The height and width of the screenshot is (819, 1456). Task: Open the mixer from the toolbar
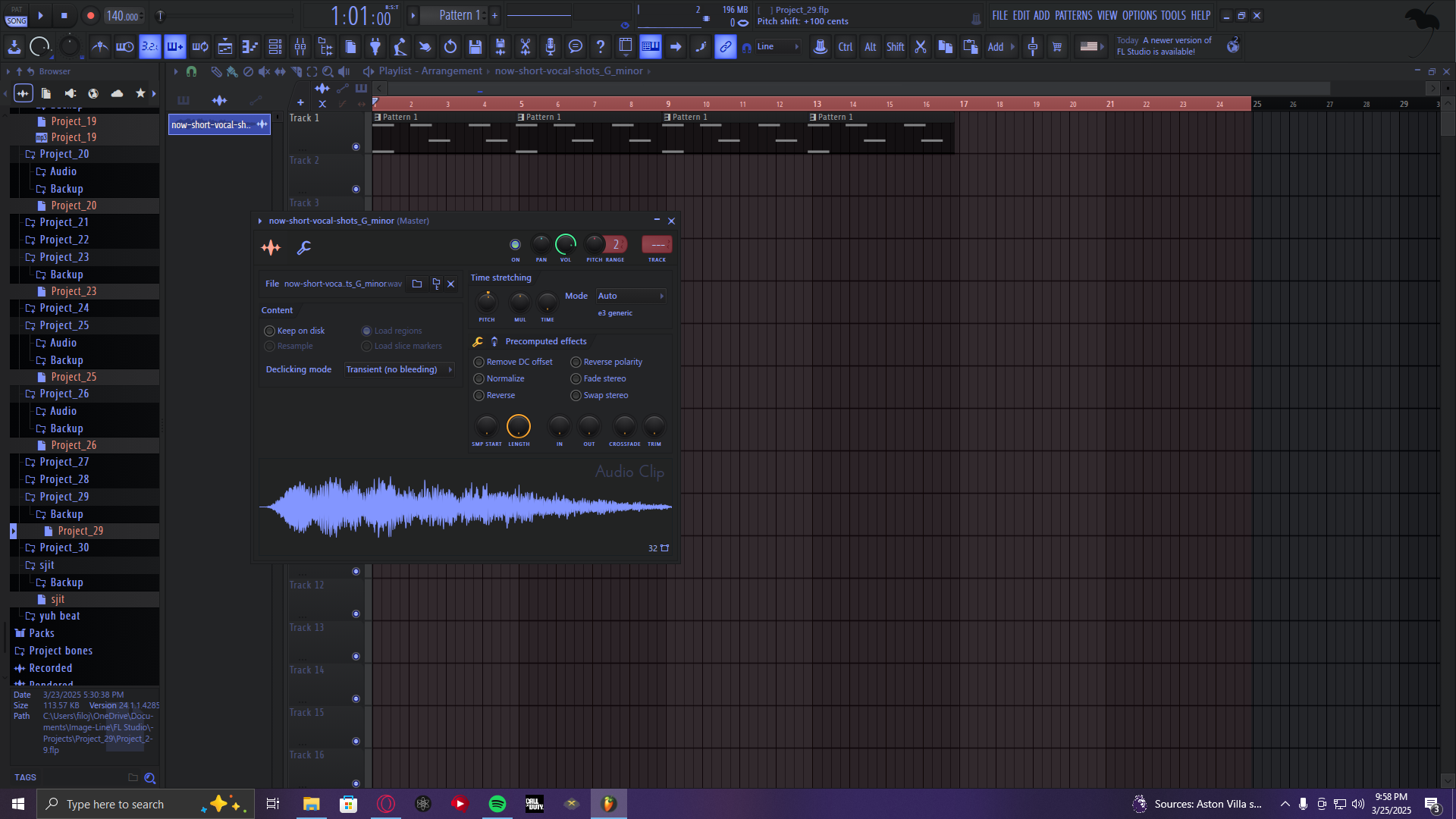tap(300, 47)
